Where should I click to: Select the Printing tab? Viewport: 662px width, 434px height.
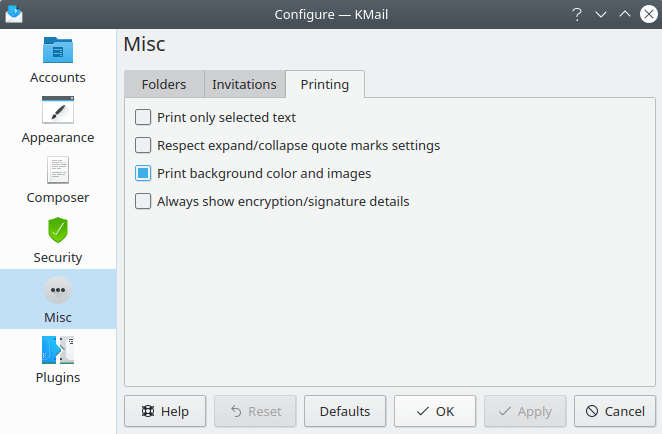(325, 85)
